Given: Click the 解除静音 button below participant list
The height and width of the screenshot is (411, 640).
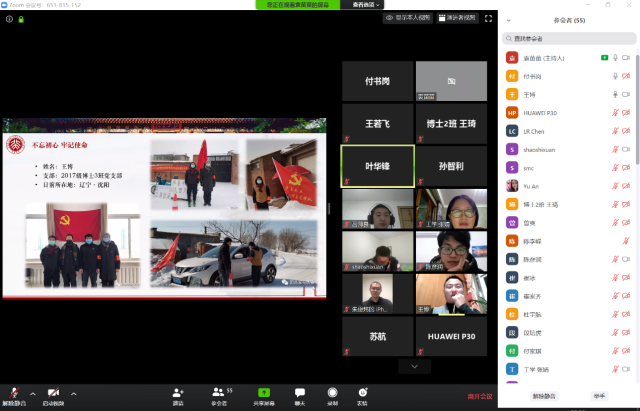Looking at the screenshot, I should [x=544, y=396].
